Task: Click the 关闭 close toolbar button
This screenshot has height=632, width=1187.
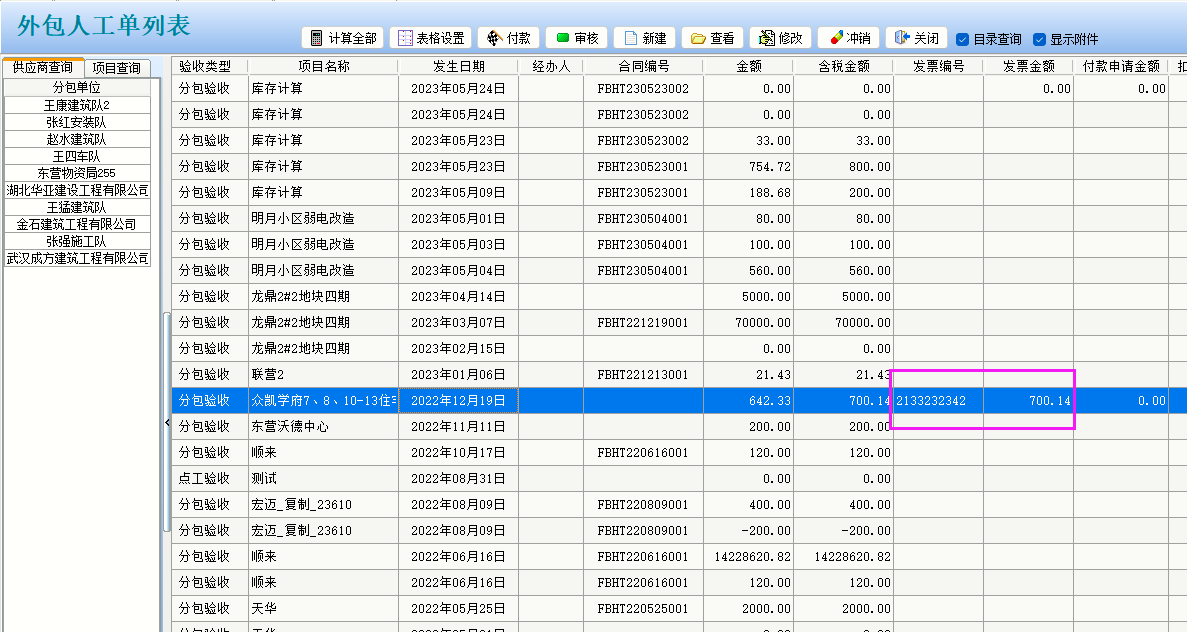Action: pos(916,38)
